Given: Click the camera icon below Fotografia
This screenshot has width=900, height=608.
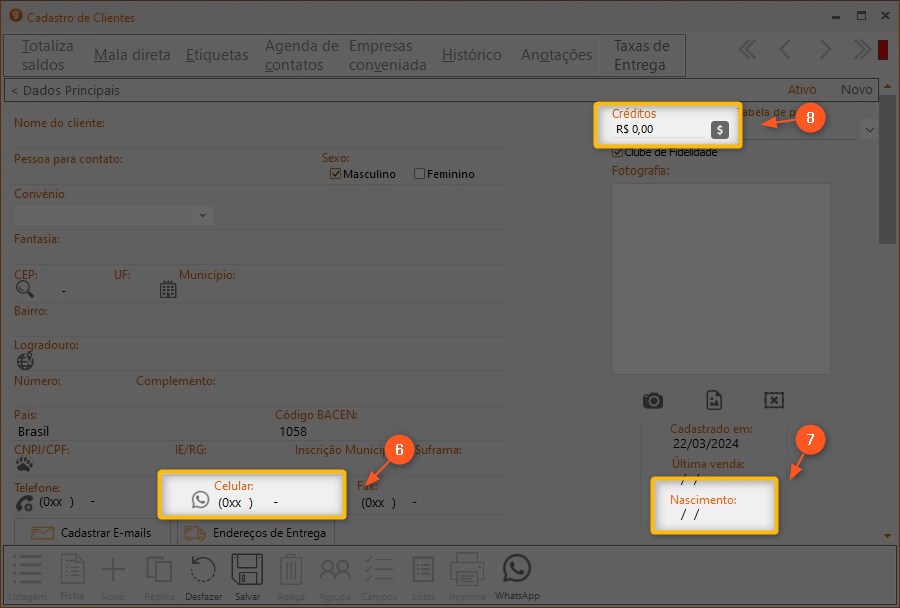Looking at the screenshot, I should [x=653, y=400].
